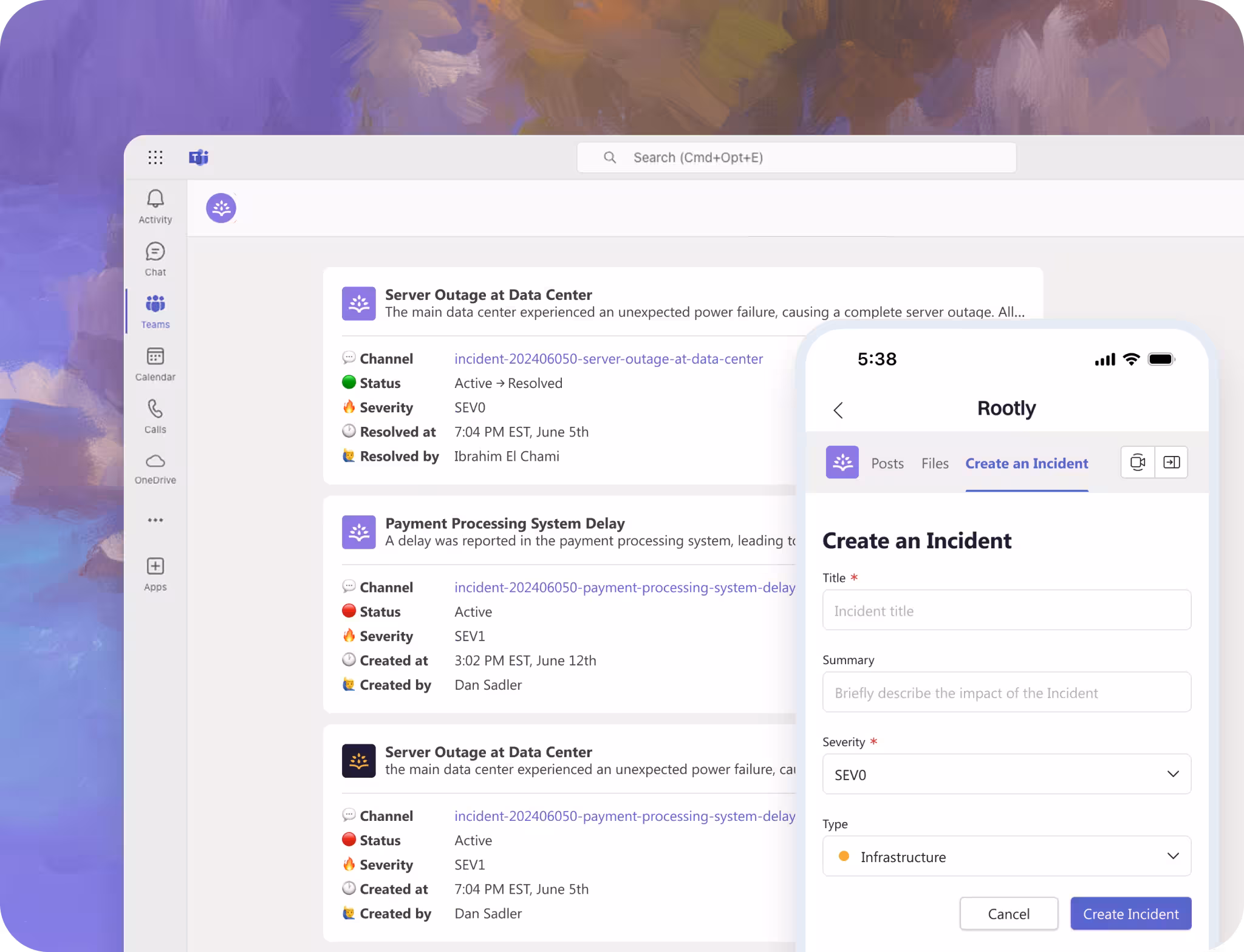Click the Microsoft Teams logo icon
Screen dimensions: 1244x952
pyautogui.click(x=199, y=158)
